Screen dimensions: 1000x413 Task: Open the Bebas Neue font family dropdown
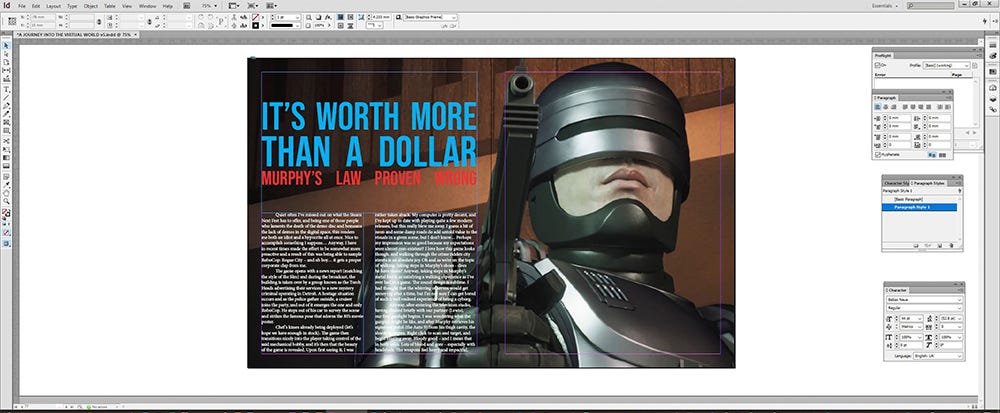[x=924, y=300]
